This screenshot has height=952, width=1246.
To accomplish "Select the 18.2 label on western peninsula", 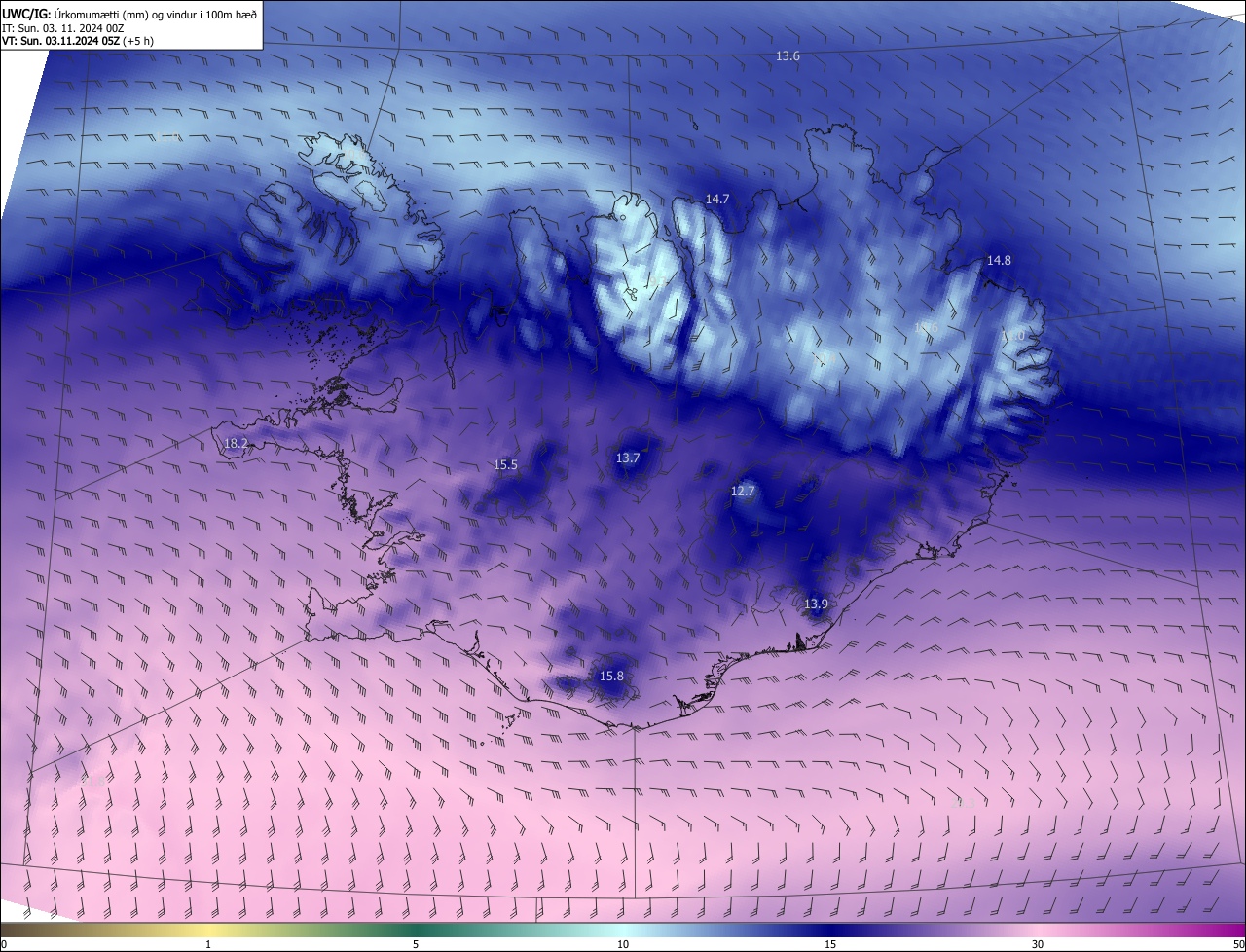I will point(236,444).
